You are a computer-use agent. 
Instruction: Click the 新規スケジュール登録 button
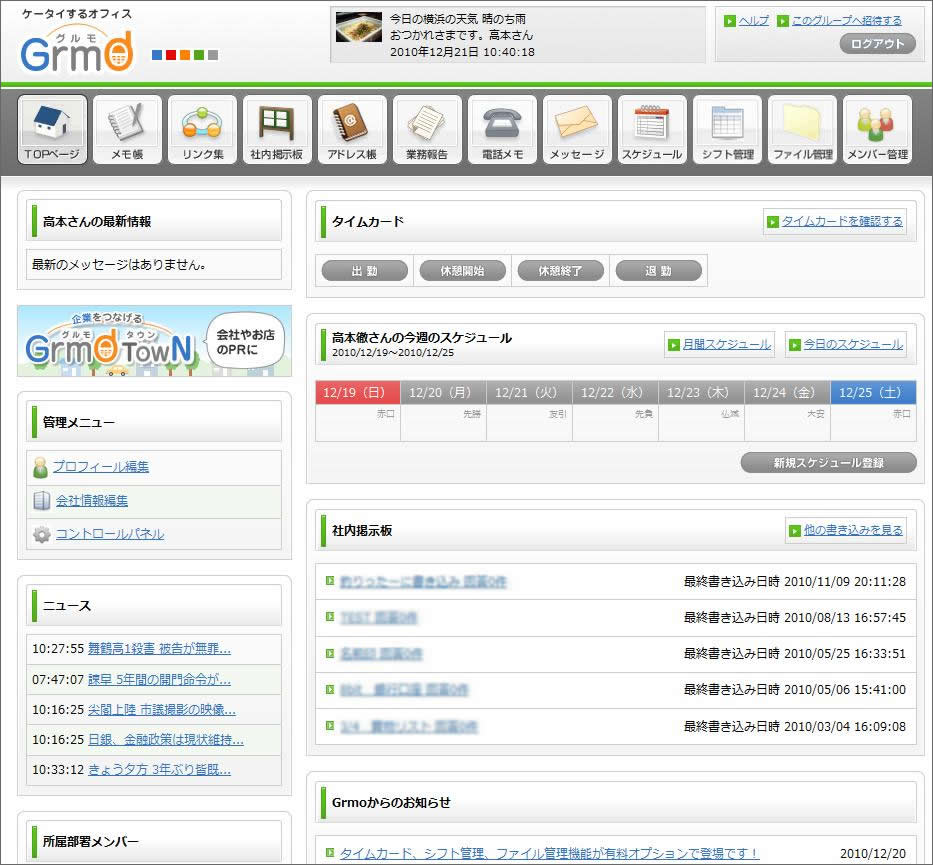pos(828,463)
